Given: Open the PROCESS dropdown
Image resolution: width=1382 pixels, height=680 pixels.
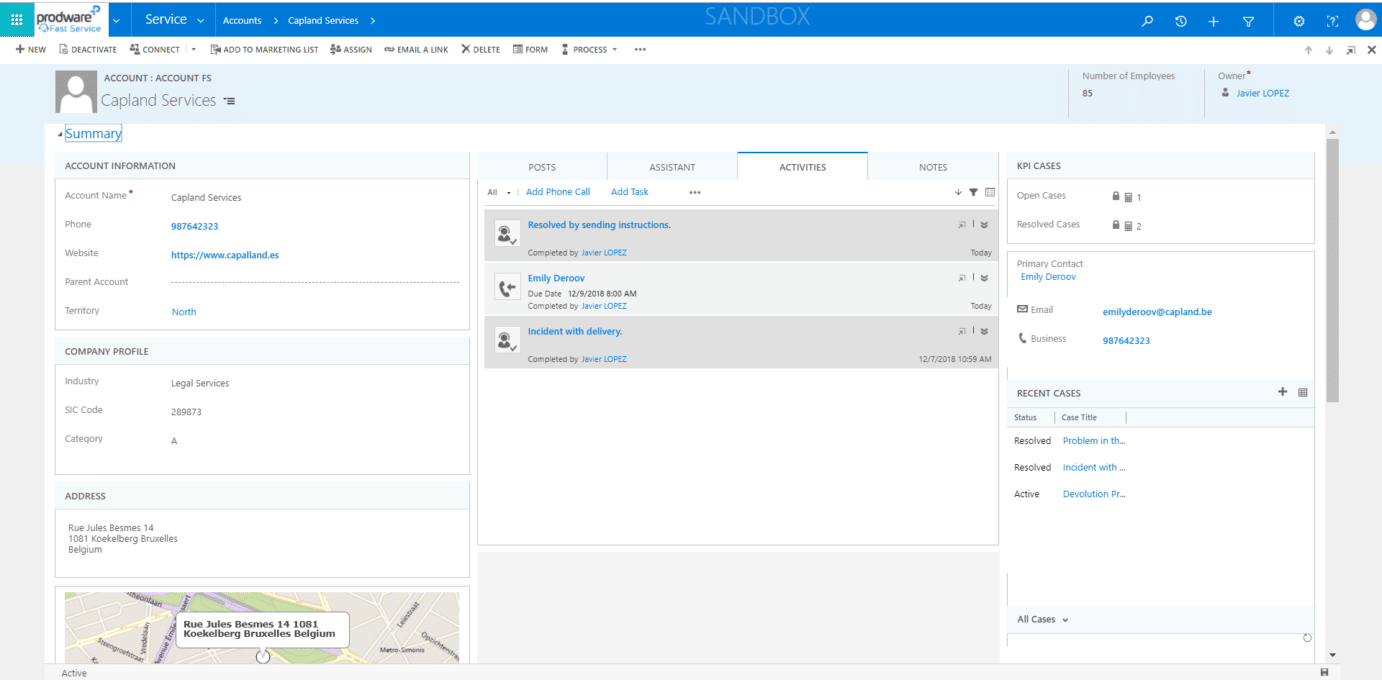Looking at the screenshot, I should coord(590,49).
